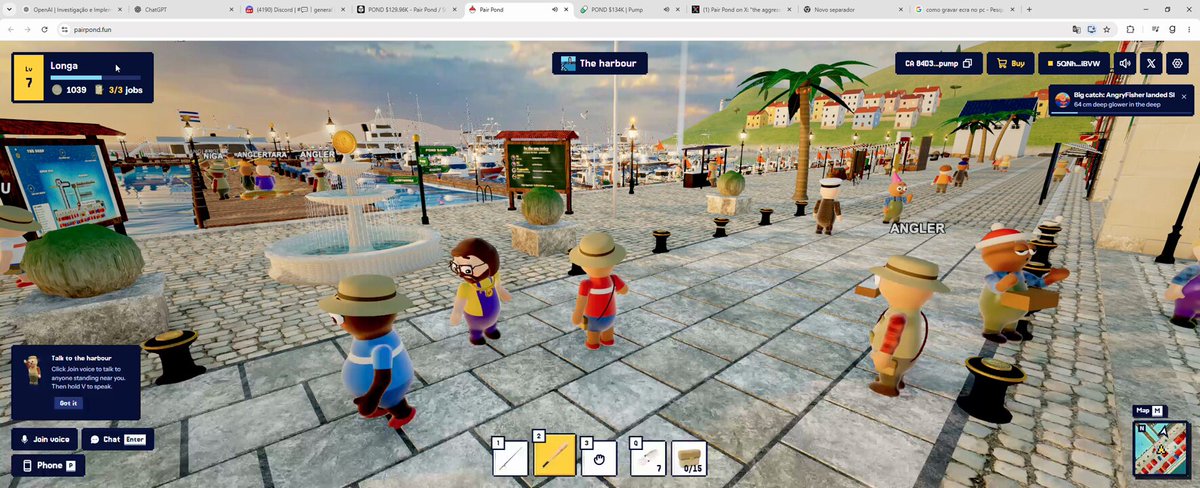The height and width of the screenshot is (488, 1200).
Task: Bookmark this page with the star icon
Action: [1105, 29]
